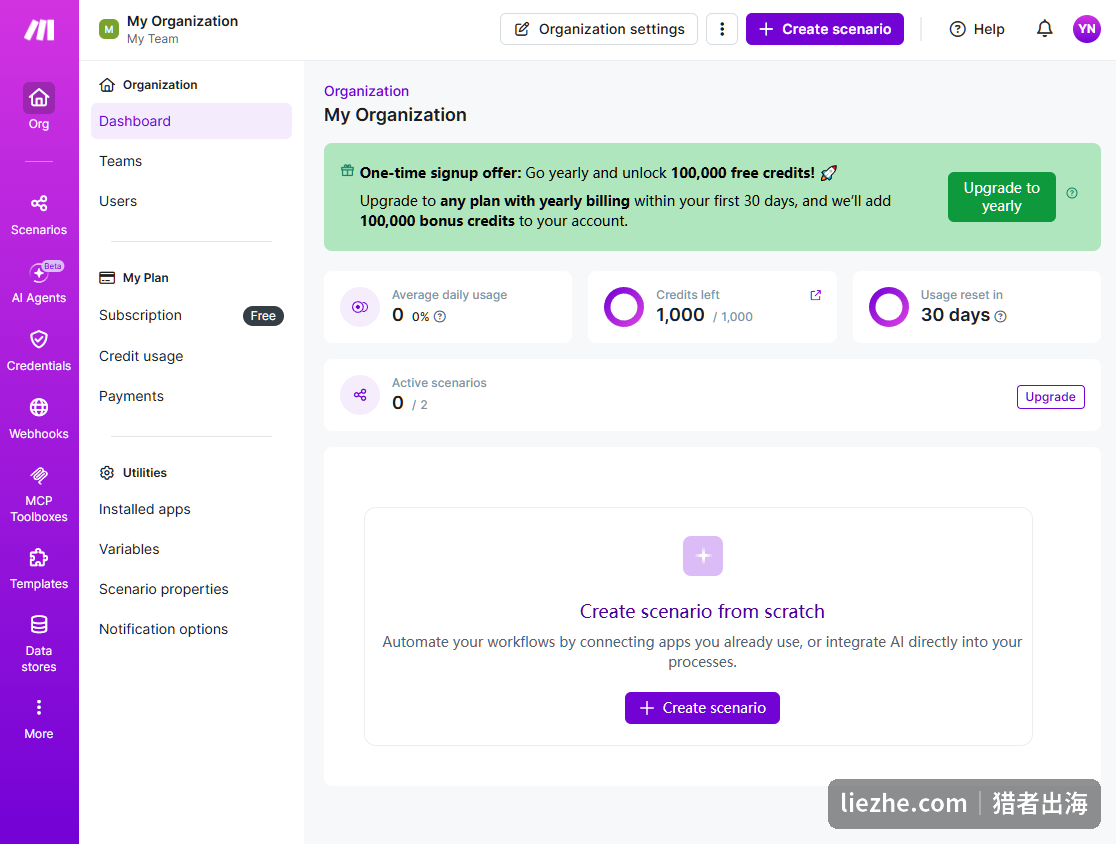Open the Users menu item
Viewport: 1116px width, 844px height.
191,201
